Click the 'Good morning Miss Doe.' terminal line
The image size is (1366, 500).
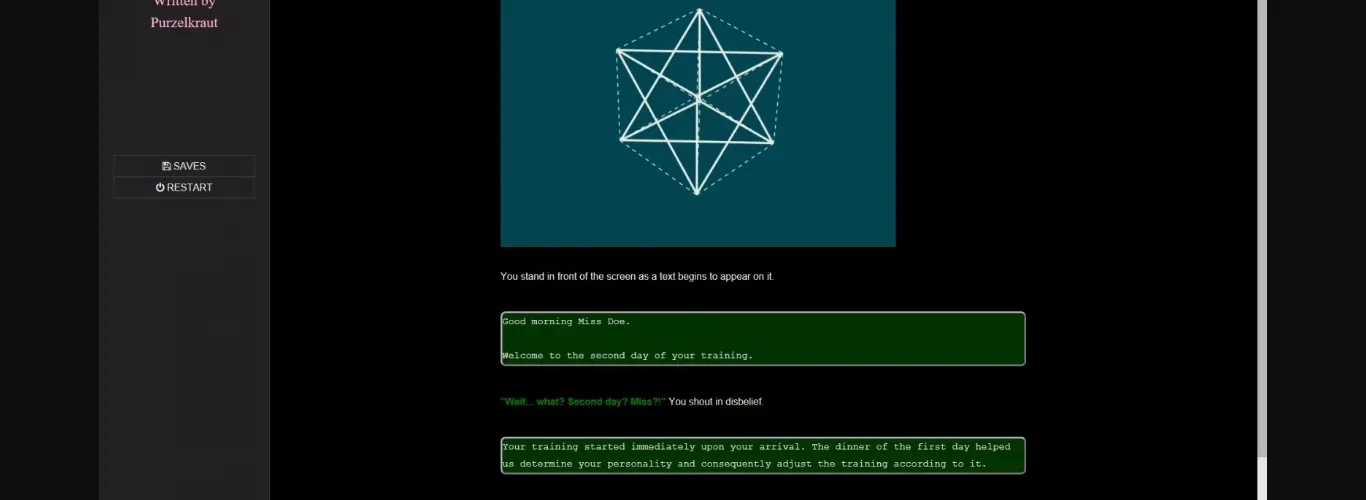[x=566, y=322]
